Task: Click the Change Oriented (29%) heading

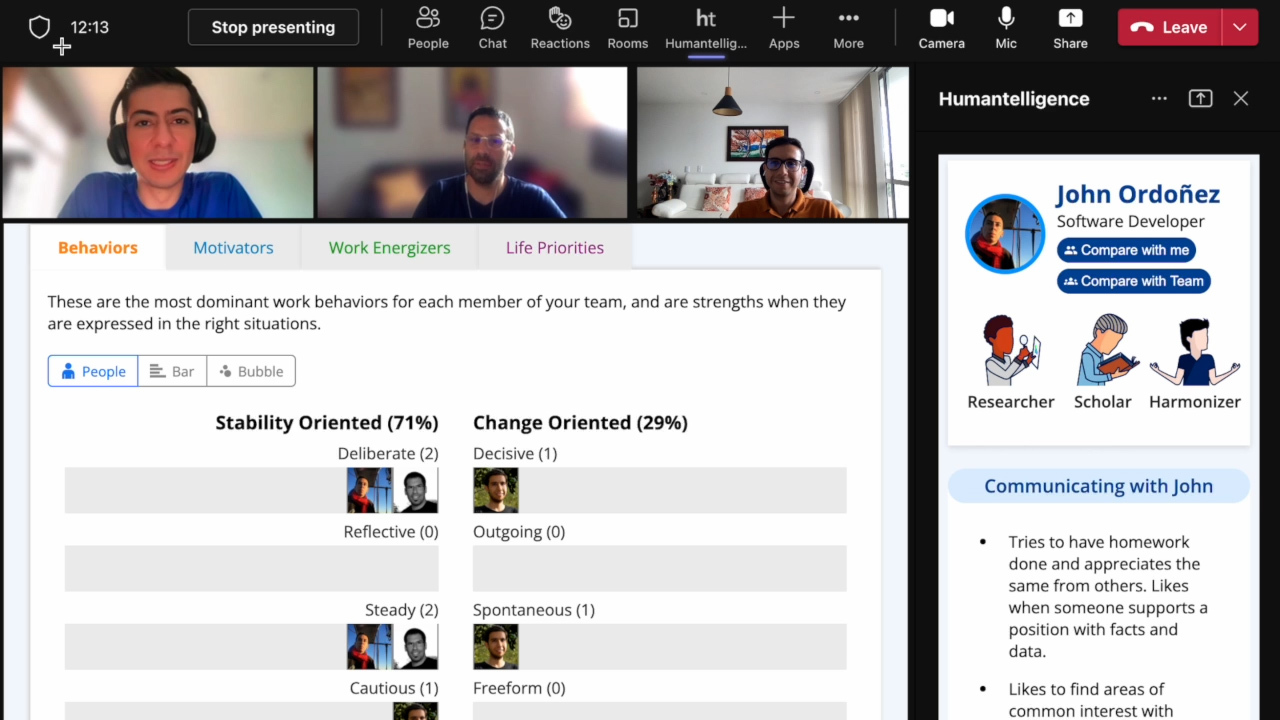Action: click(x=580, y=422)
